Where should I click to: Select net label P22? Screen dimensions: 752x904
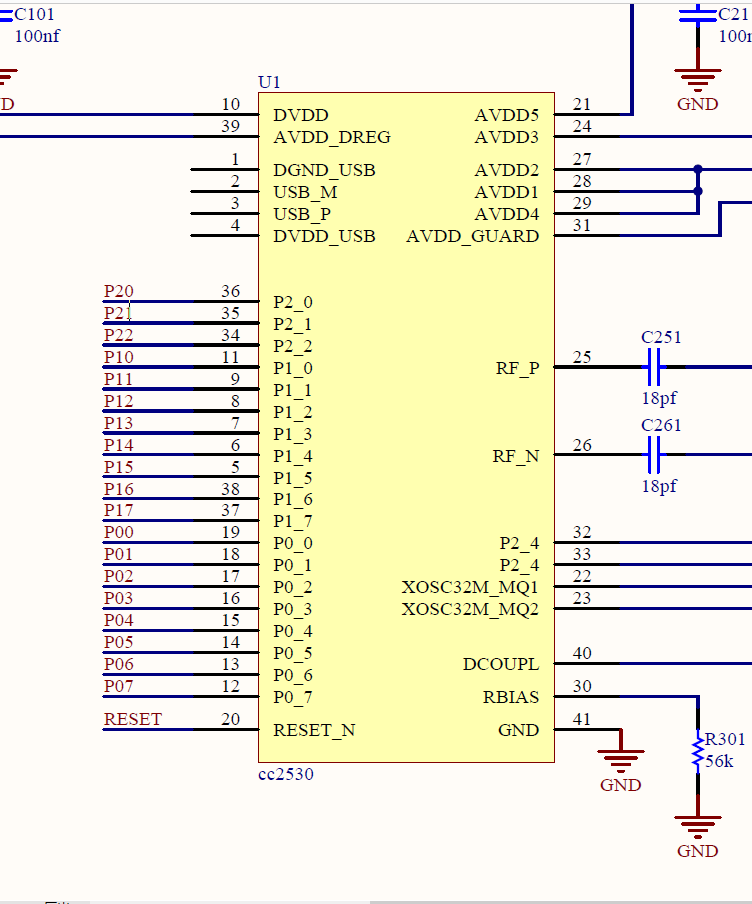pyautogui.click(x=119, y=335)
